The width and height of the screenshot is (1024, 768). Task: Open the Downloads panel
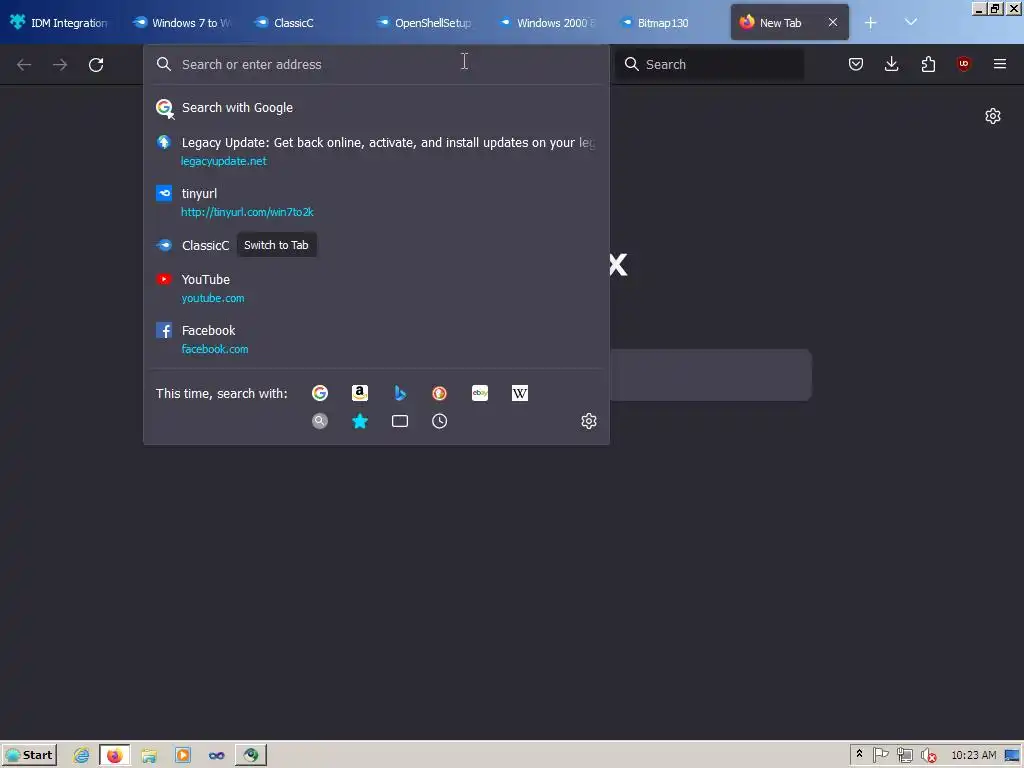(x=891, y=64)
